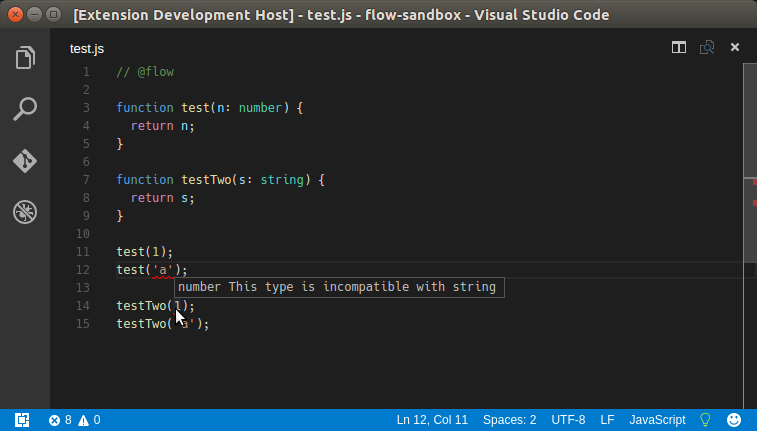
Task: Click the error tooltip message
Action: (337, 287)
